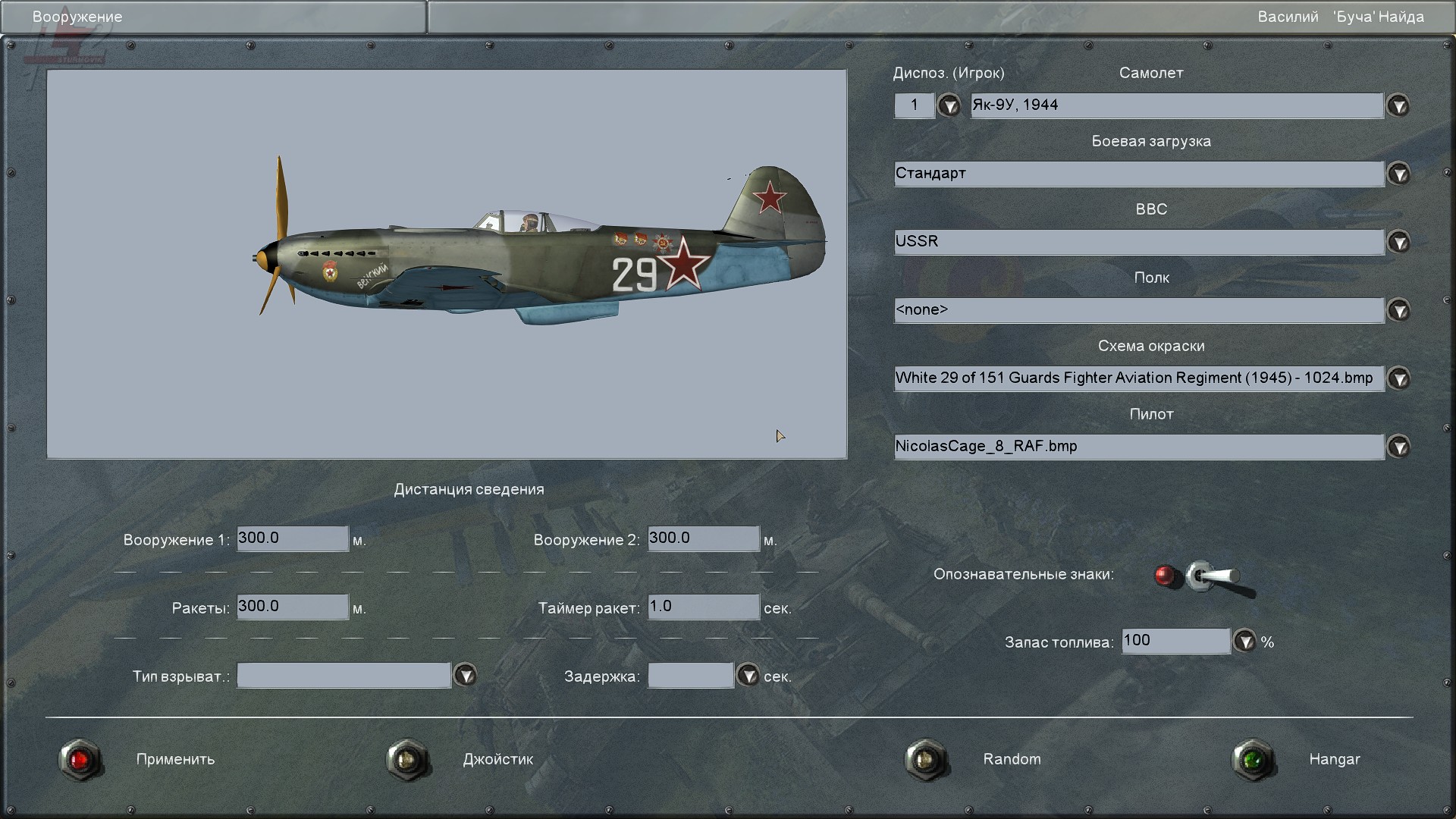The width and height of the screenshot is (1456, 819).
Task: Click the Таймер ракет input field
Action: [703, 607]
